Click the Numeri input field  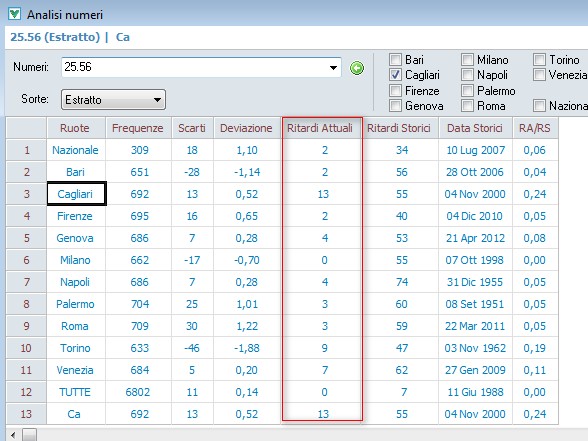click(x=194, y=68)
